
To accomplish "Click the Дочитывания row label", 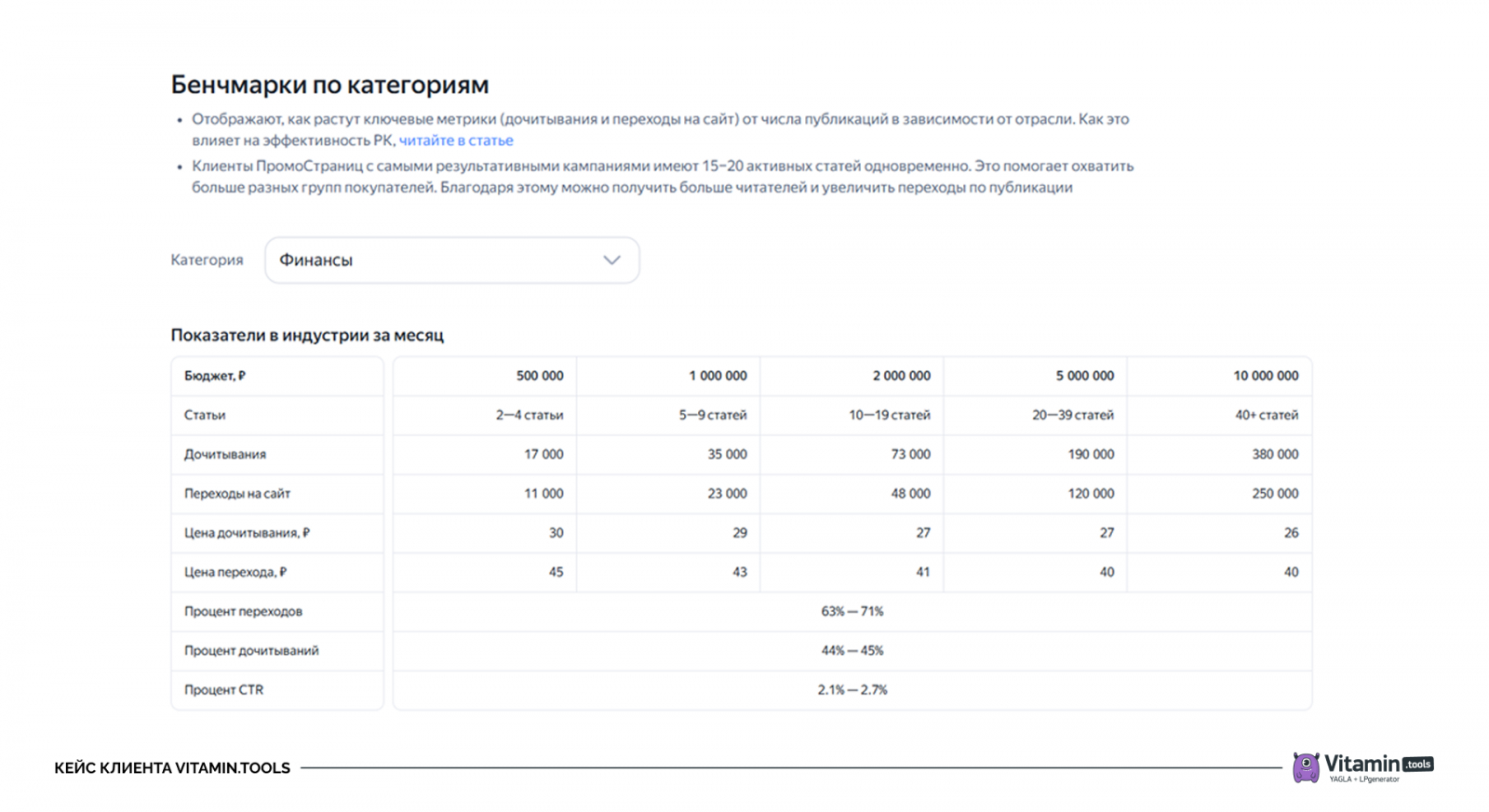I will [225, 455].
